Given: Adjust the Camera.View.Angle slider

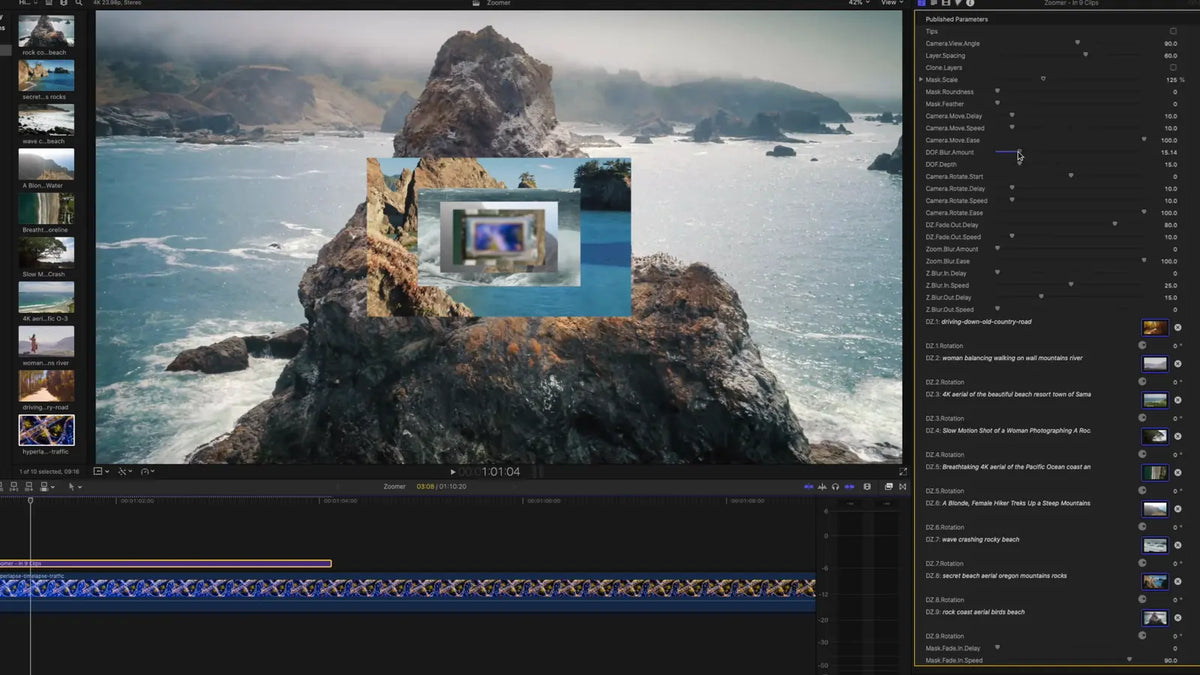Looking at the screenshot, I should coord(1077,43).
